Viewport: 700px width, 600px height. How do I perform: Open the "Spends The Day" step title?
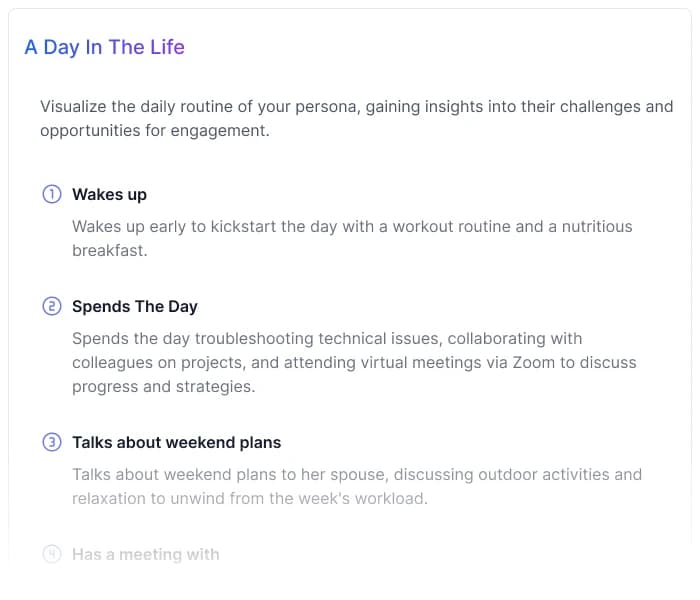135,306
